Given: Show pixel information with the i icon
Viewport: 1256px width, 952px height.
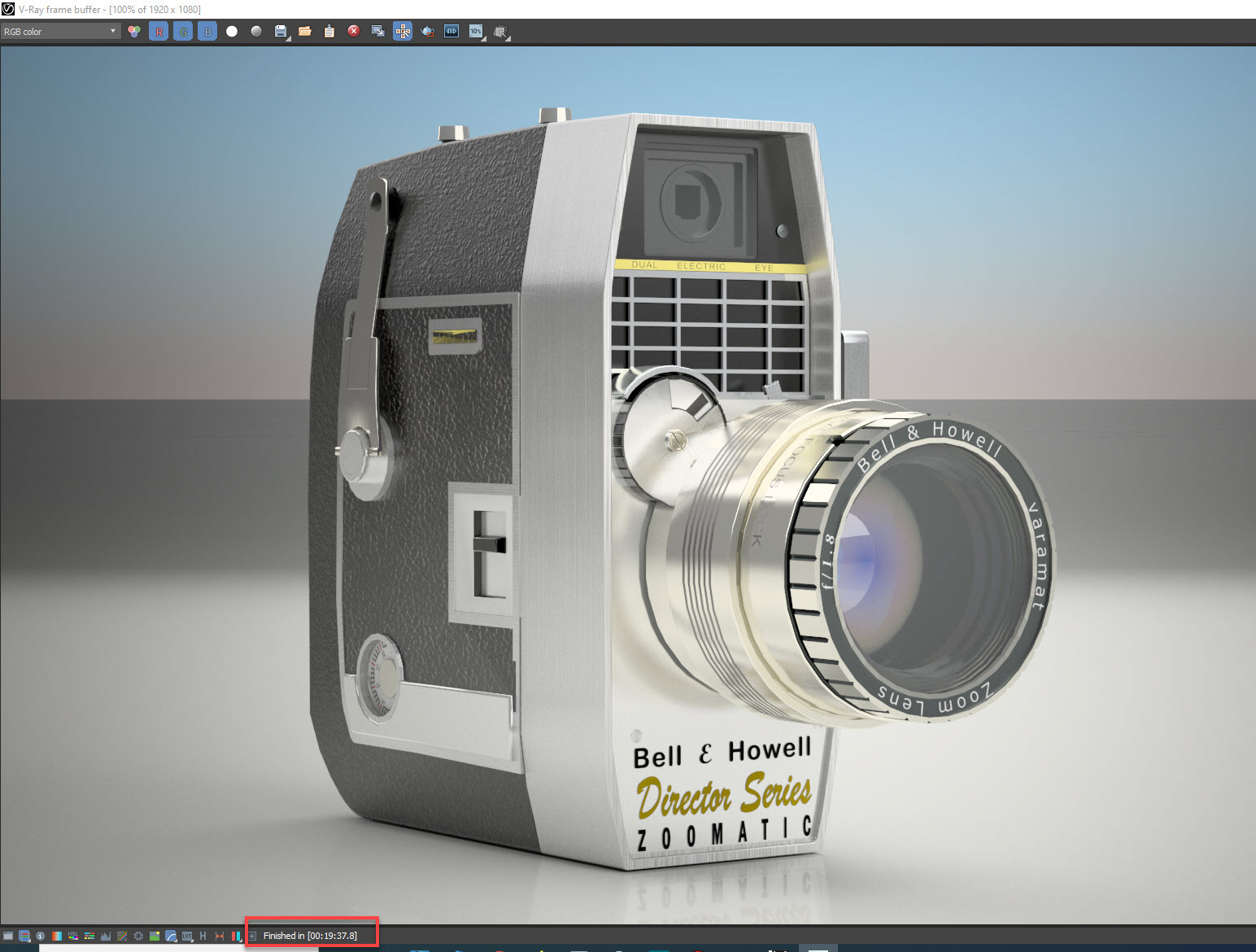Looking at the screenshot, I should coord(41,936).
